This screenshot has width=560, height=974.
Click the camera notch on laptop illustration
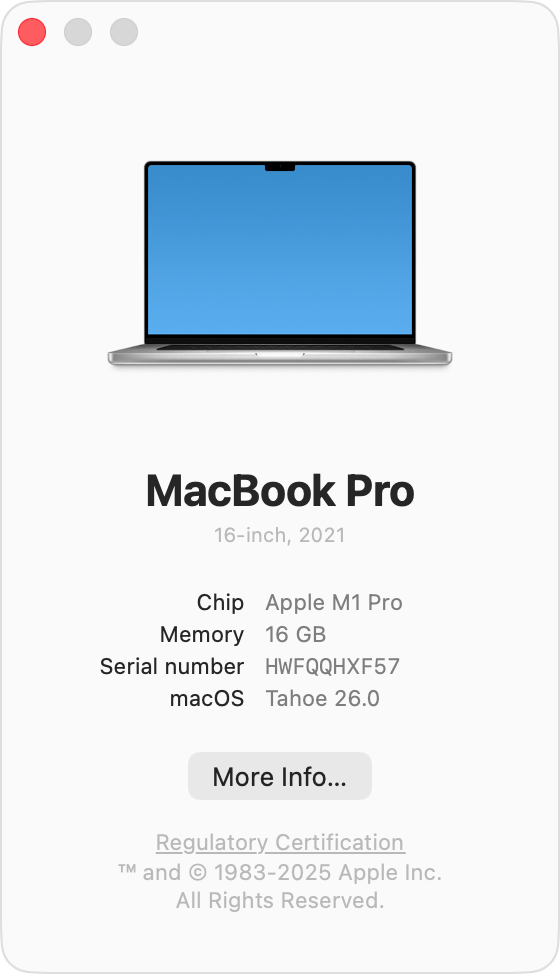point(280,167)
